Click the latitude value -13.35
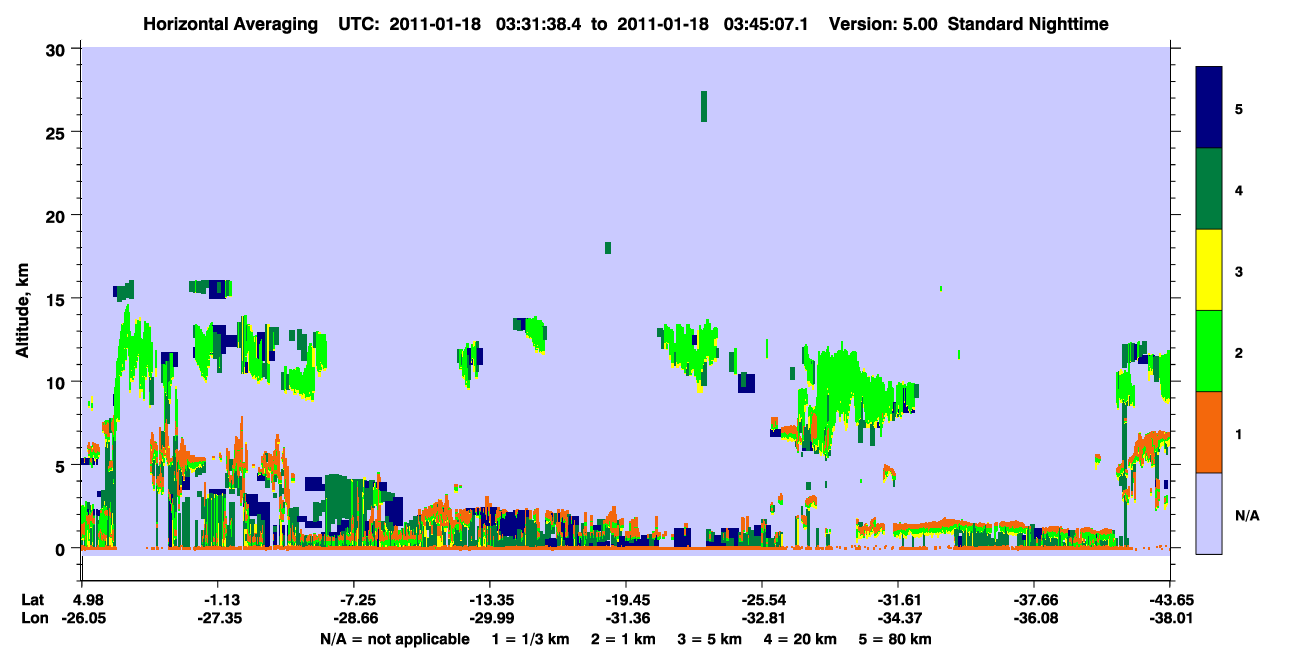 pos(489,600)
